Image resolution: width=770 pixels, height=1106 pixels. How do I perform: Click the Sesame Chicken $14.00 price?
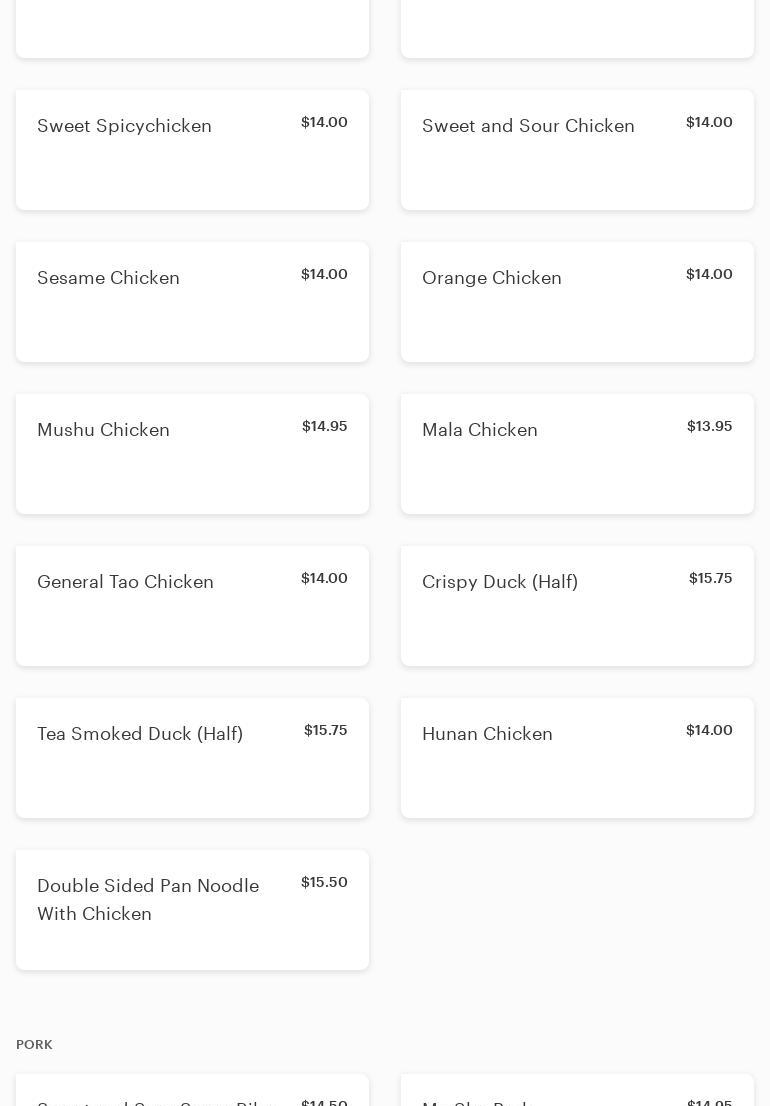coord(324,274)
